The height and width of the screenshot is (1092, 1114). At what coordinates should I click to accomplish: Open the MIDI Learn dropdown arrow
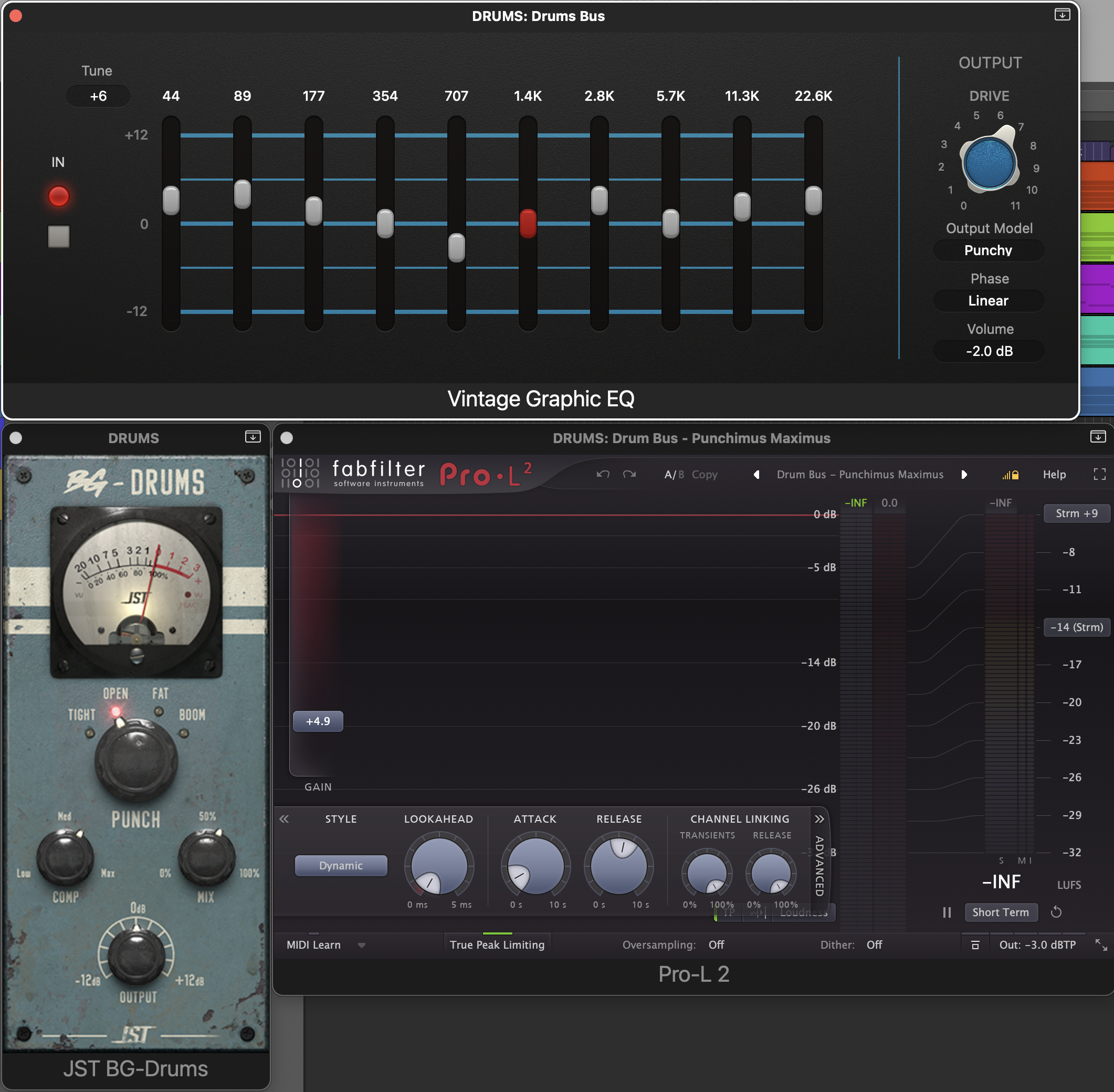click(x=361, y=945)
